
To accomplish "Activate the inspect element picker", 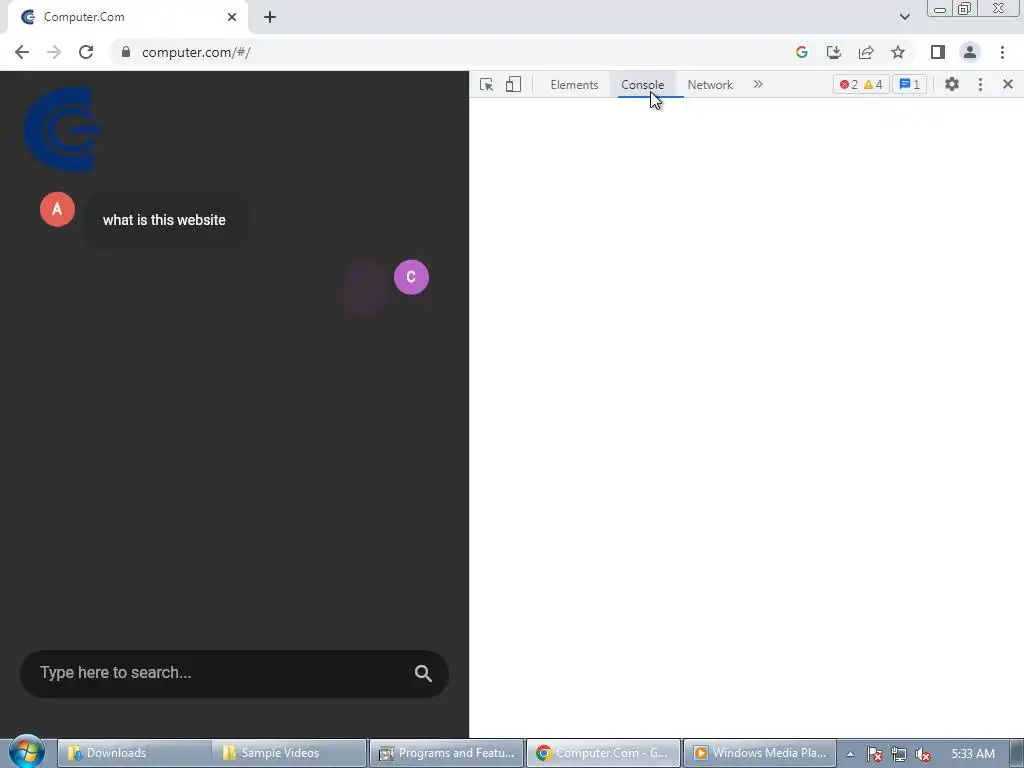I will (487, 84).
